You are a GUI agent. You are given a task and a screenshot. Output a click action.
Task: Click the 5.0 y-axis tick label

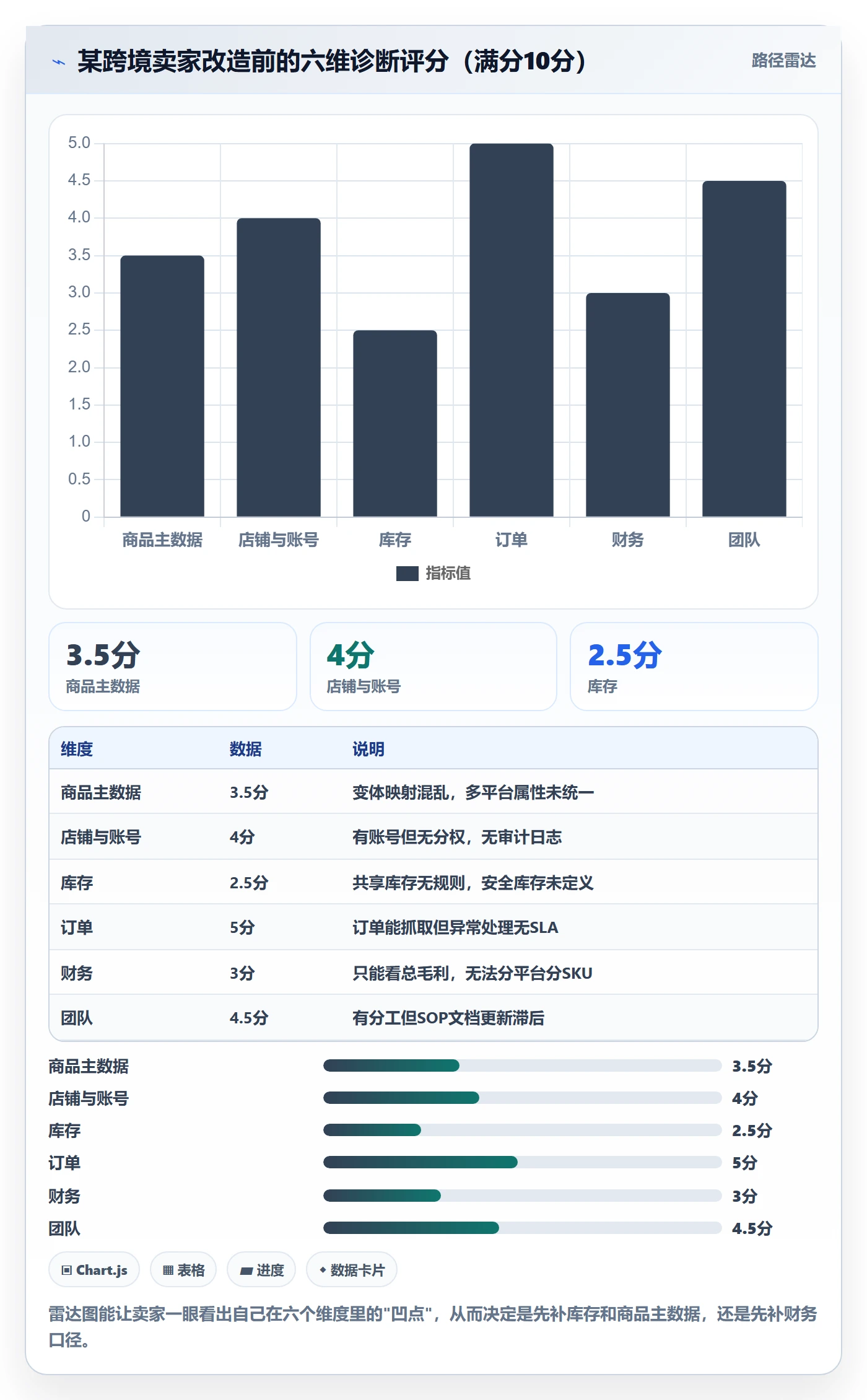(x=79, y=143)
